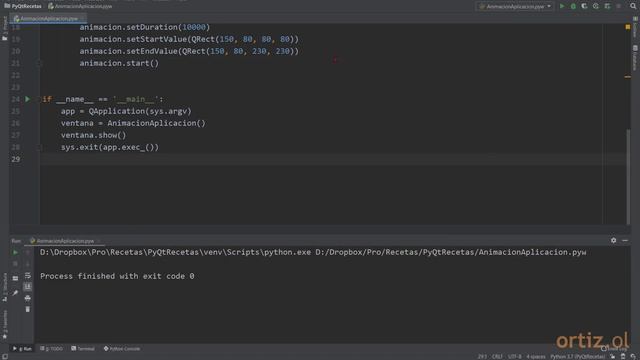Click the fold marker next to line 28
The width and height of the screenshot is (640, 360).
[x=40, y=147]
